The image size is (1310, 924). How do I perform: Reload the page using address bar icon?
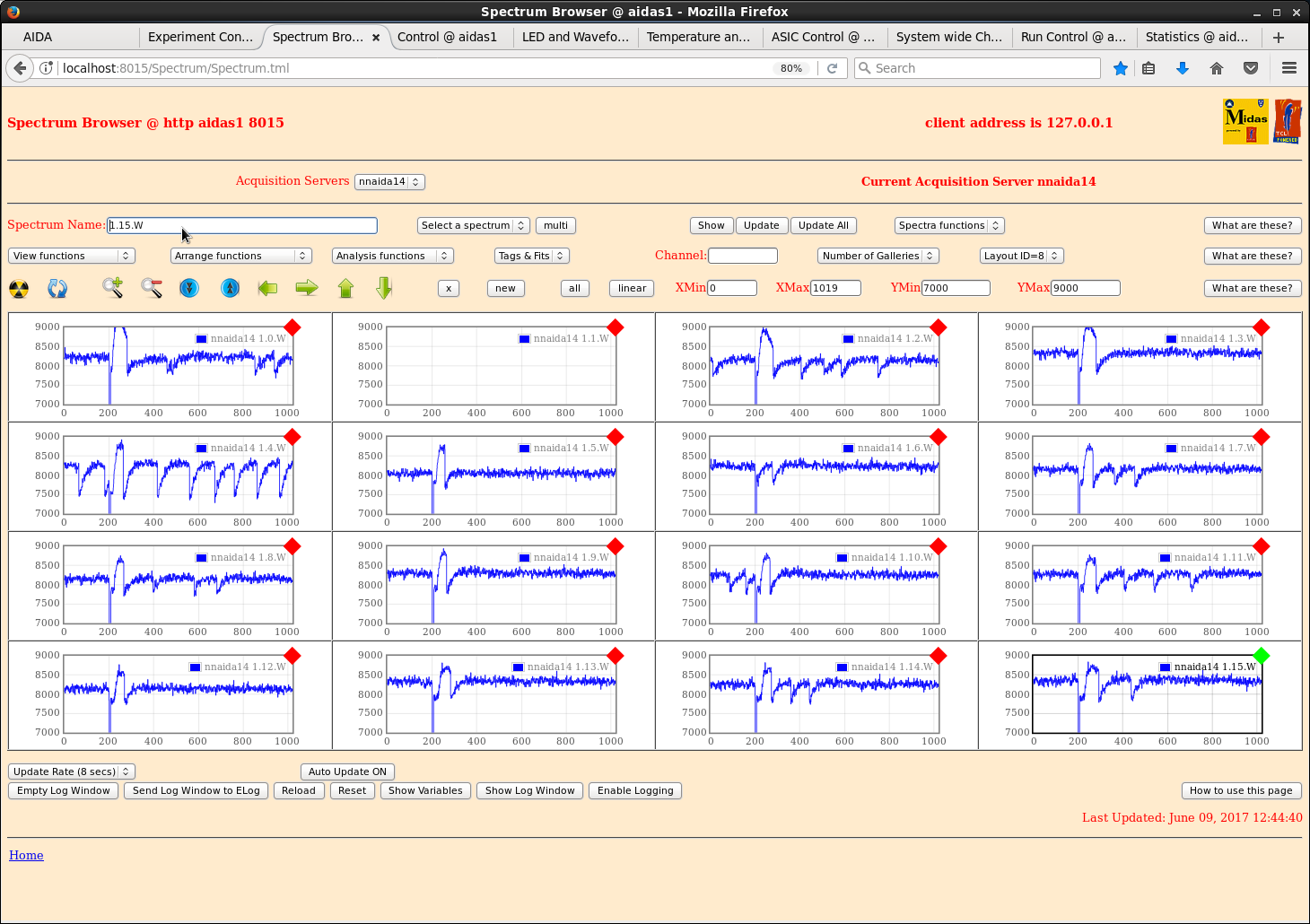(832, 68)
